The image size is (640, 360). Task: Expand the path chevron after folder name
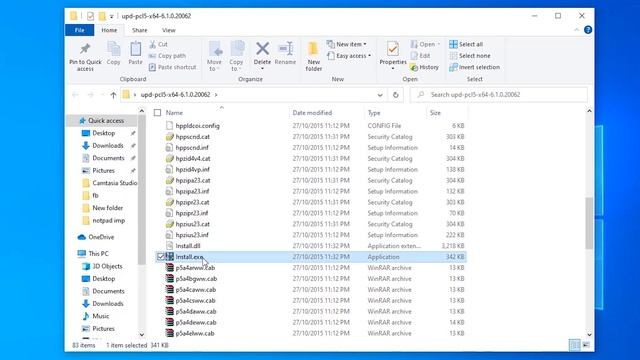[x=216, y=95]
